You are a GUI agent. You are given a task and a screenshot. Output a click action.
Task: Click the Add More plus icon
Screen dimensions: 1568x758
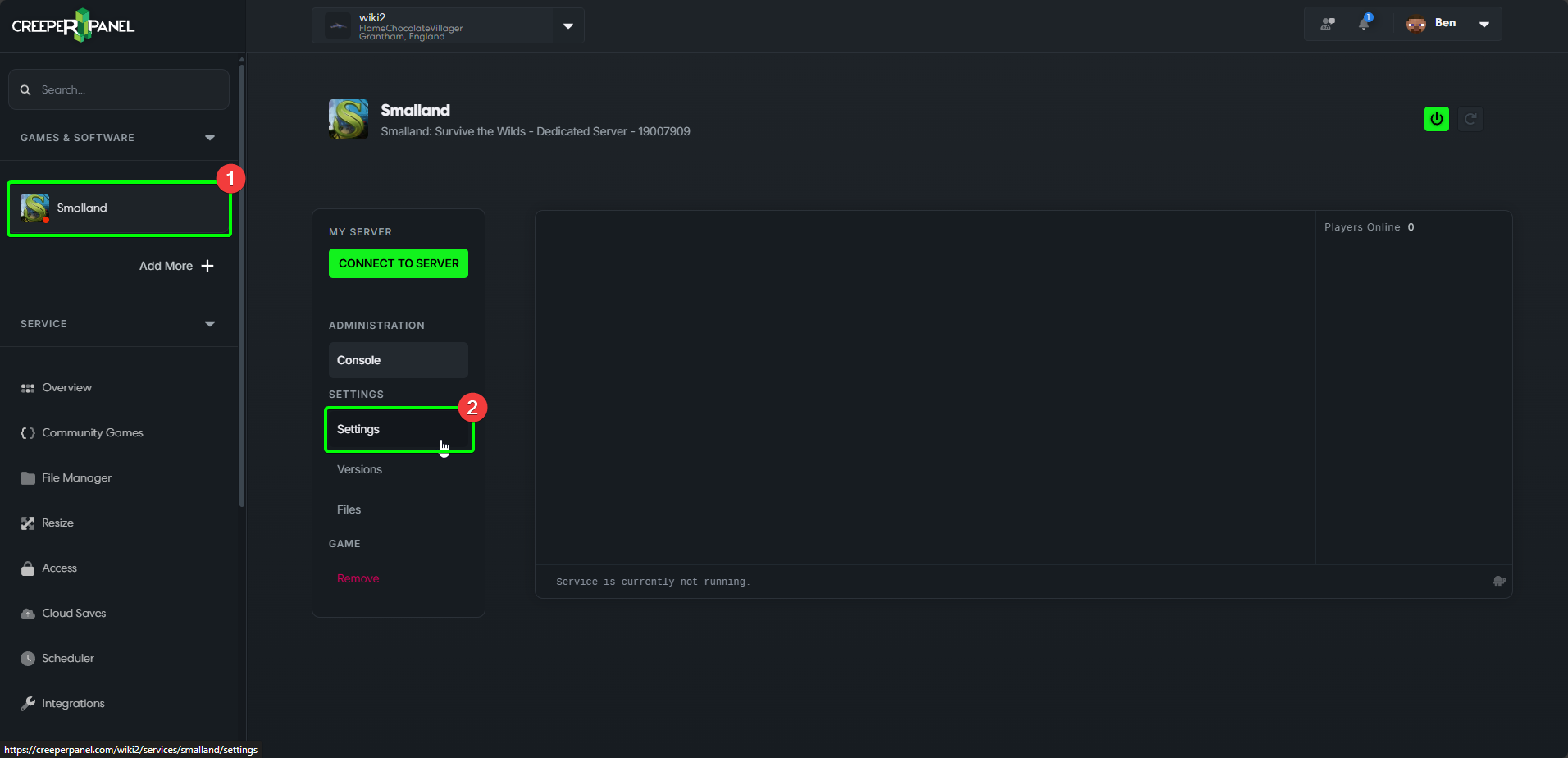click(x=207, y=266)
